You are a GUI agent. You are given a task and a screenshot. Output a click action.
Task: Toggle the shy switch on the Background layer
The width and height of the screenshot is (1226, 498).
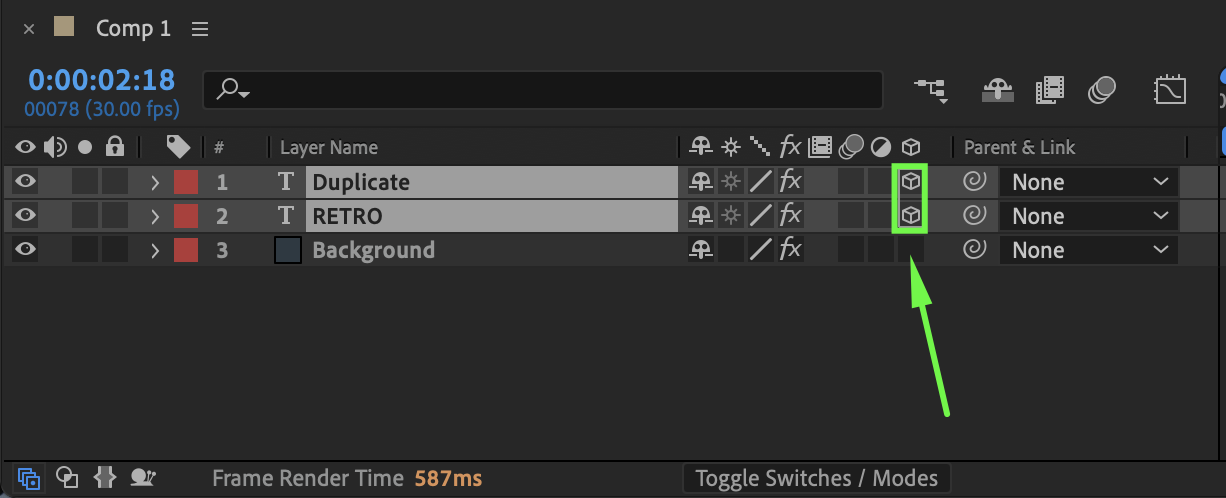(701, 250)
